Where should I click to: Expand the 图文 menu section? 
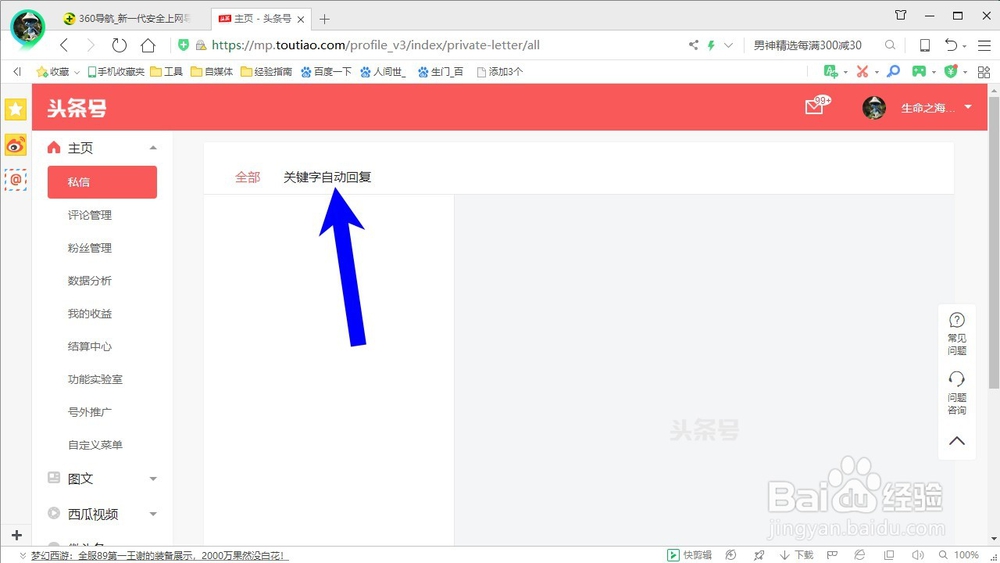(x=153, y=479)
